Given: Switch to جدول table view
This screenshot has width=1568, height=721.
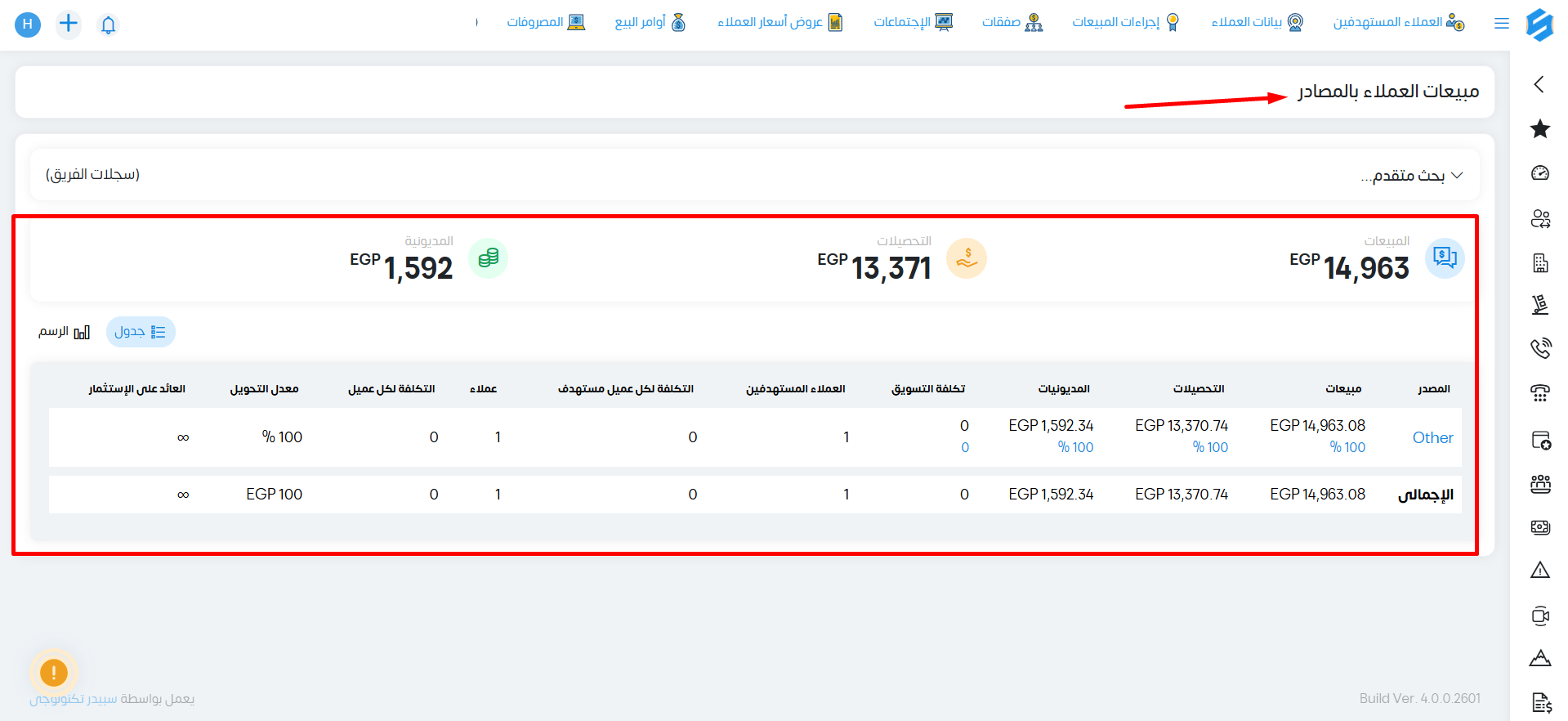Looking at the screenshot, I should tap(141, 332).
